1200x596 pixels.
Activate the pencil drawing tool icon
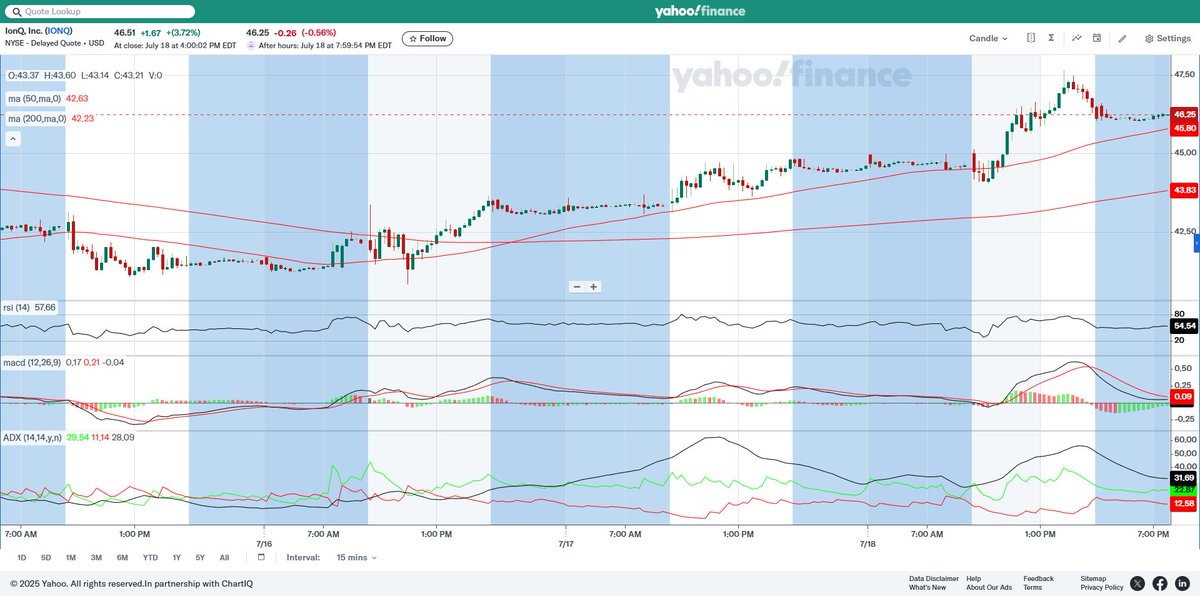click(1122, 38)
